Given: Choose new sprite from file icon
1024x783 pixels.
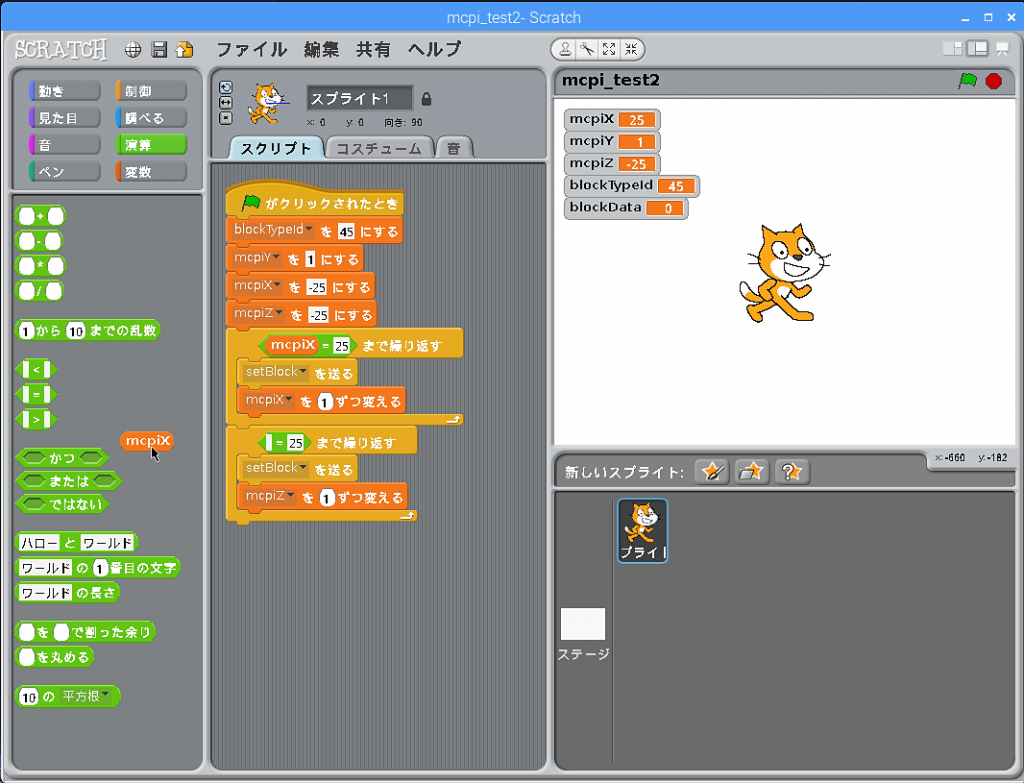Looking at the screenshot, I should point(751,472).
